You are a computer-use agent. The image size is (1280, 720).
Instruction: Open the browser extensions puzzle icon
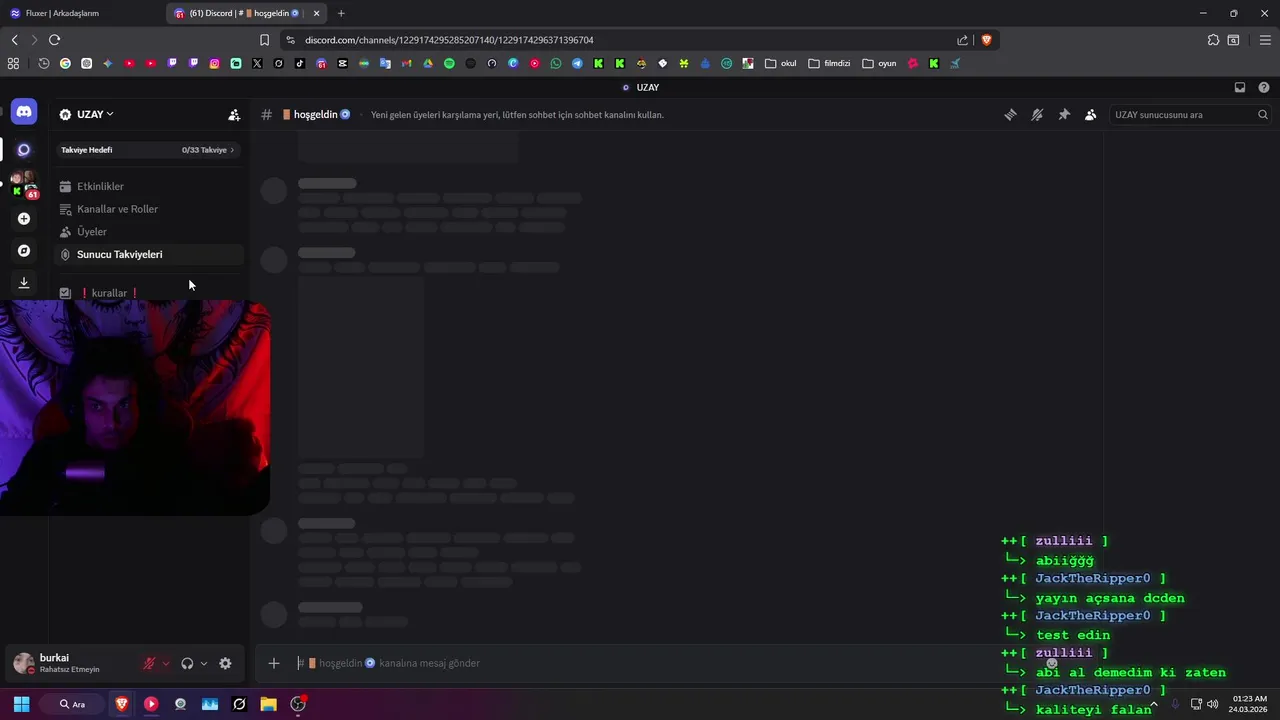tap(1213, 40)
